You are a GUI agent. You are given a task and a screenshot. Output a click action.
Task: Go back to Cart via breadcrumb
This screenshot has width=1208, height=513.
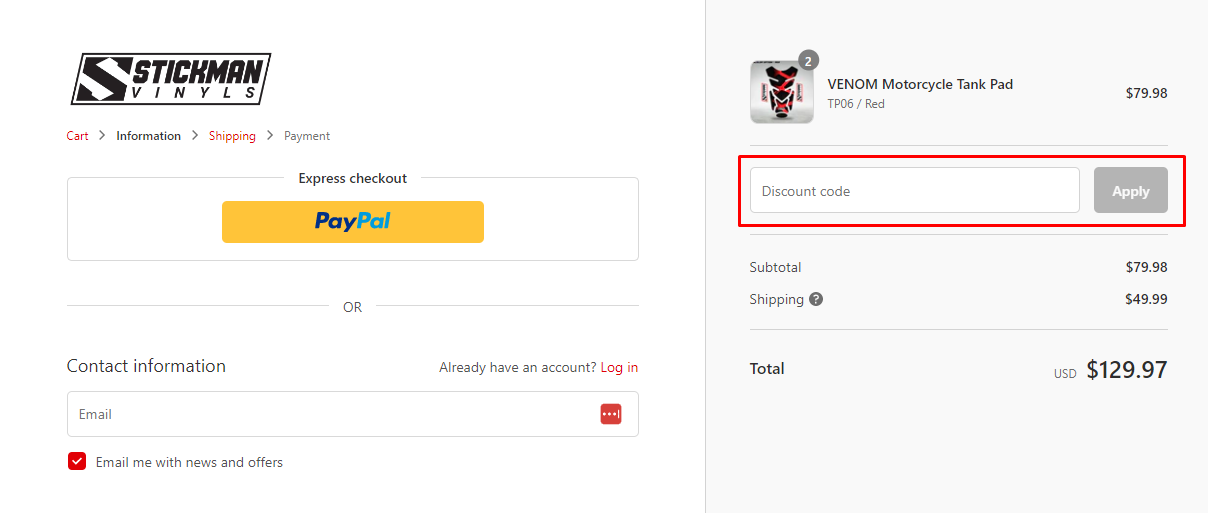(x=78, y=136)
